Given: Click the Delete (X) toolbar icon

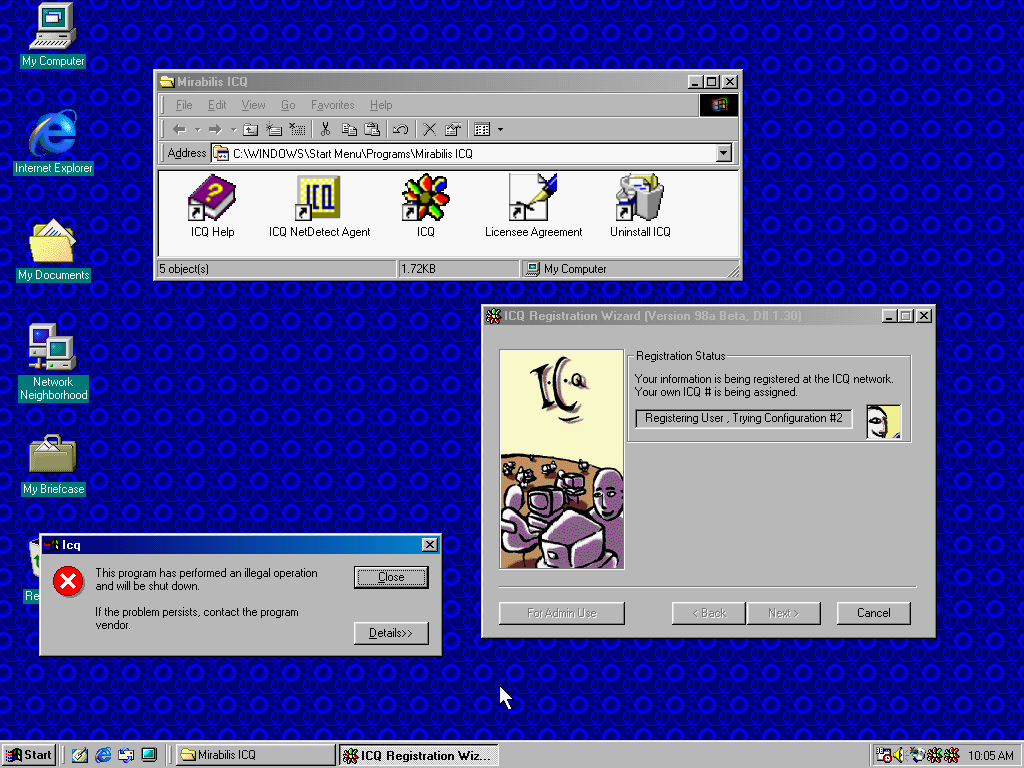Looking at the screenshot, I should 429,129.
